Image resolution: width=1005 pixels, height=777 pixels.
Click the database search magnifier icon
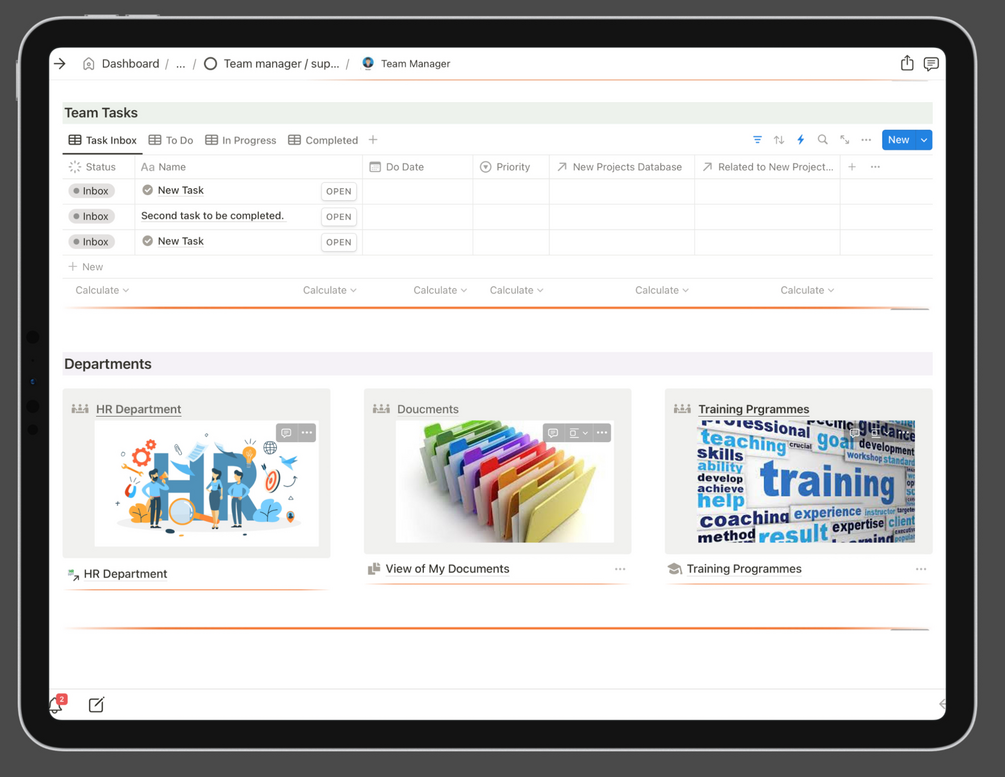tap(822, 140)
